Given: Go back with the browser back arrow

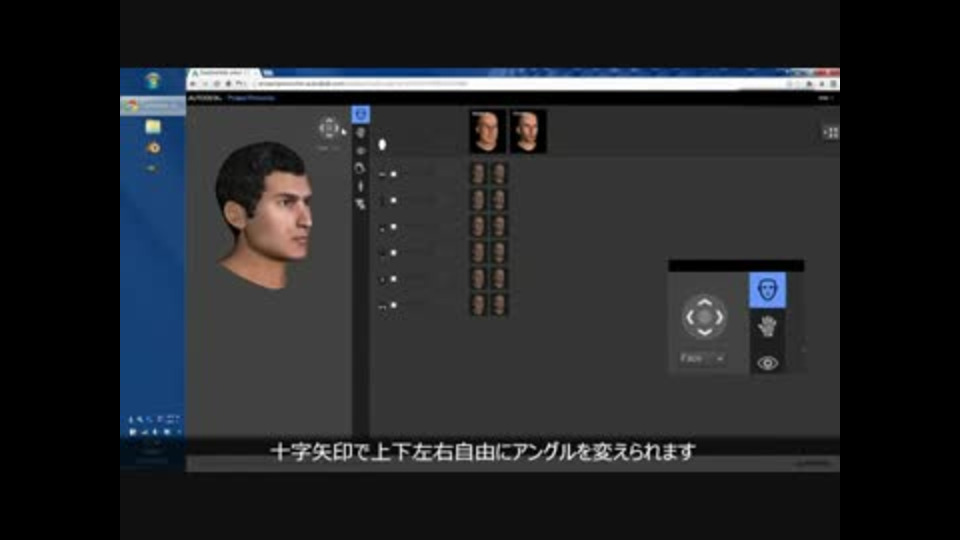Looking at the screenshot, I should pos(194,84).
